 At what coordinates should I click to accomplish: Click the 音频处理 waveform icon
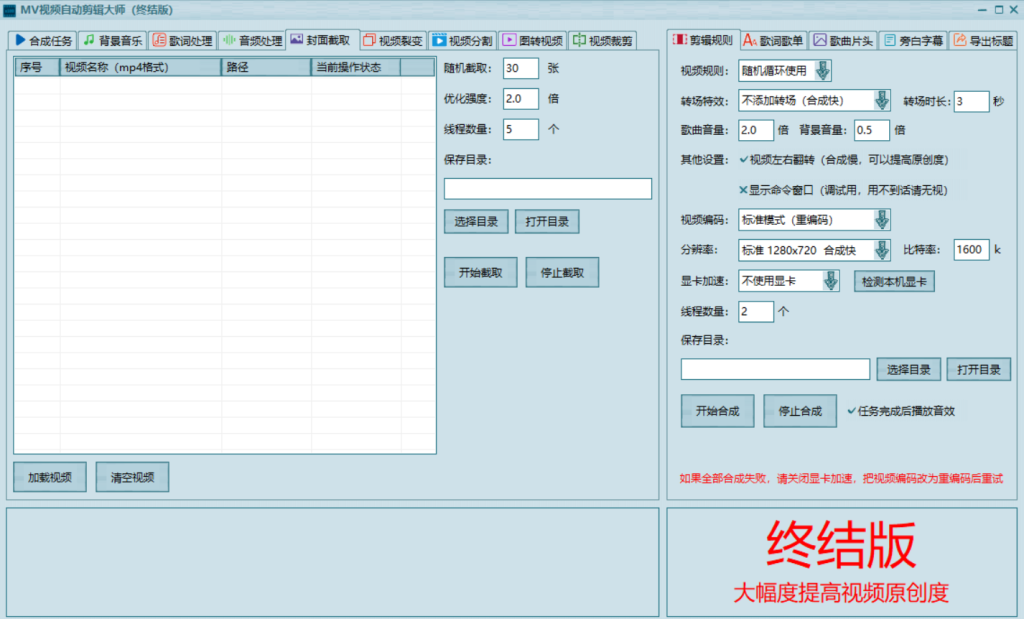coord(229,41)
